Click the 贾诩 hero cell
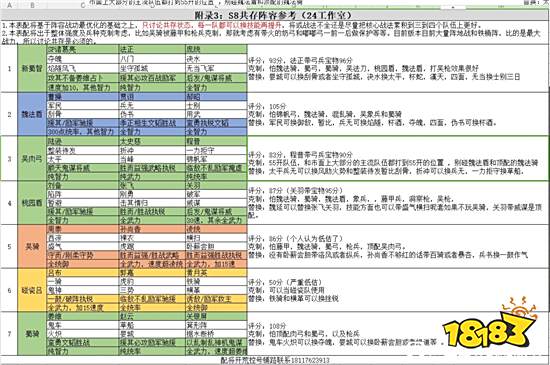The image size is (550, 365). [152, 97]
